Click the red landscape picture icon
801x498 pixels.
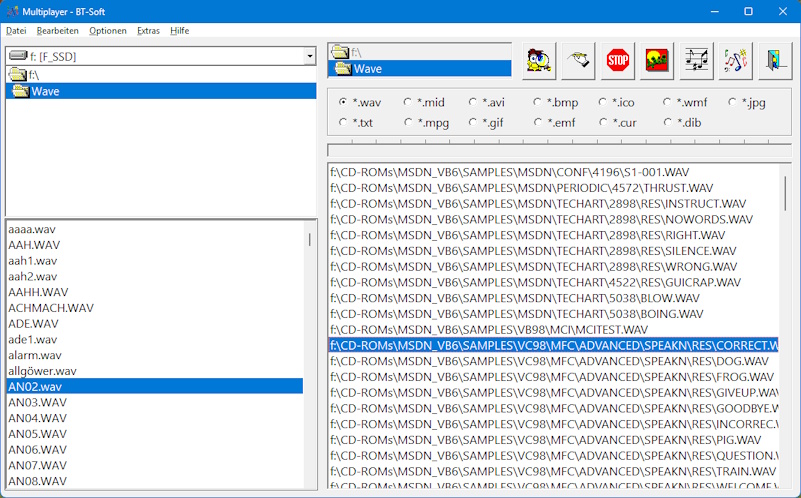pos(657,61)
